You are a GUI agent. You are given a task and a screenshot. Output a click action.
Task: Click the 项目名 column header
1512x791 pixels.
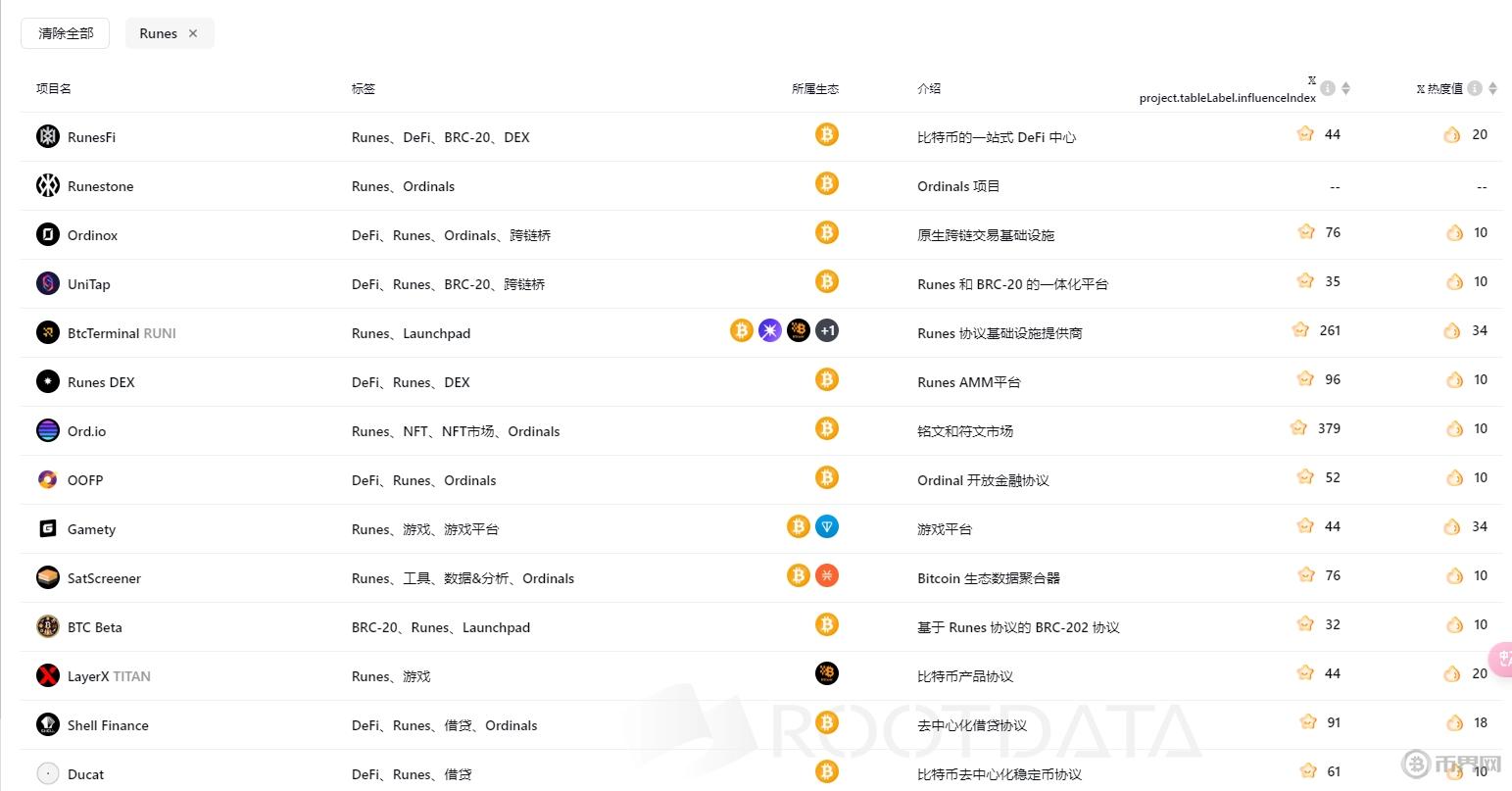[54, 88]
